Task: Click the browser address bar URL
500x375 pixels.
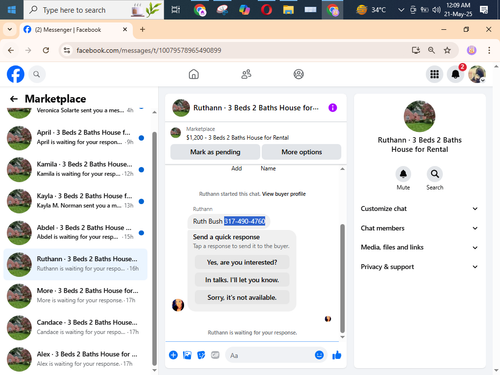Action: tap(149, 50)
